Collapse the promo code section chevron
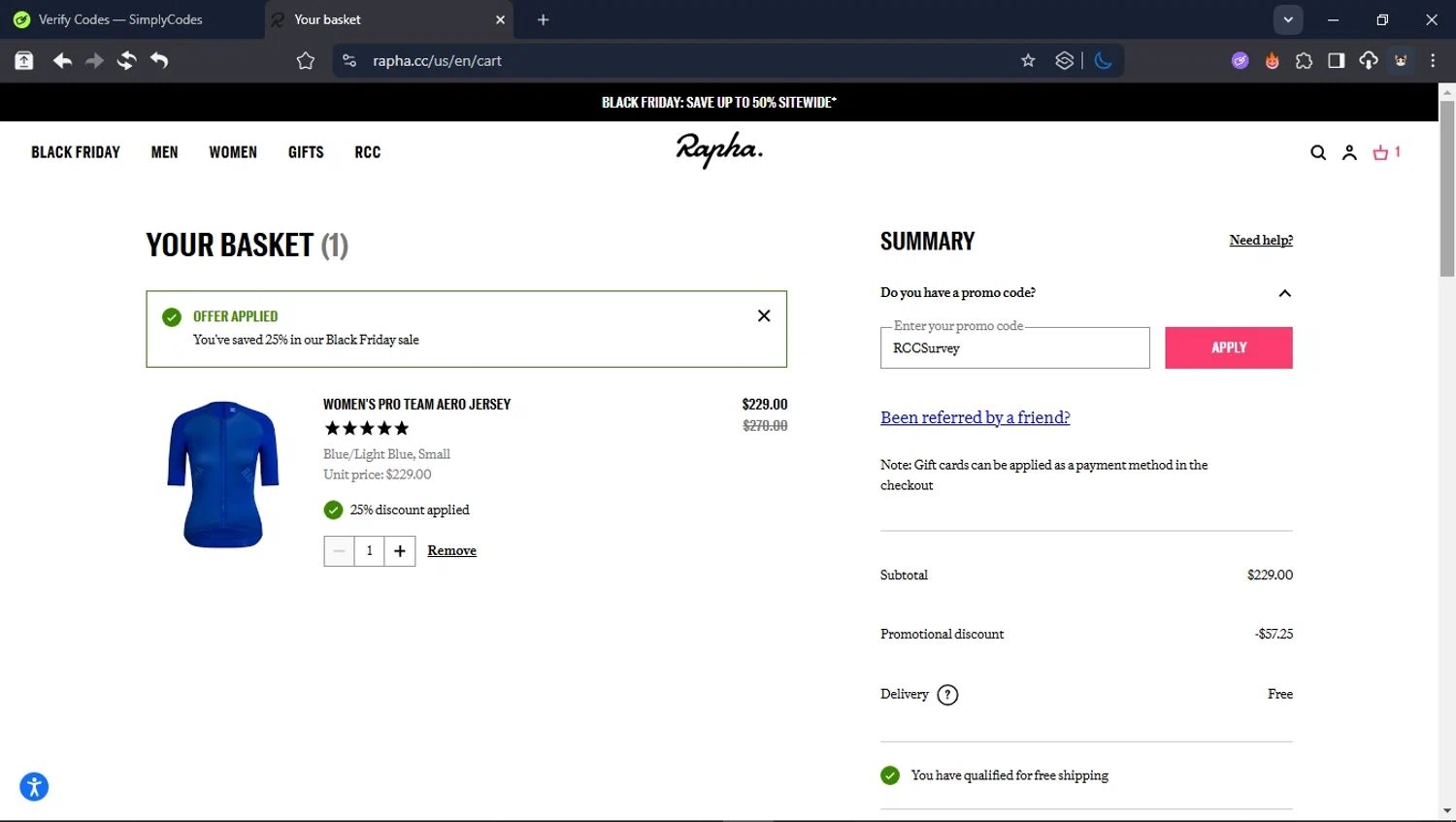Viewport: 1456px width, 822px height. tap(1284, 293)
